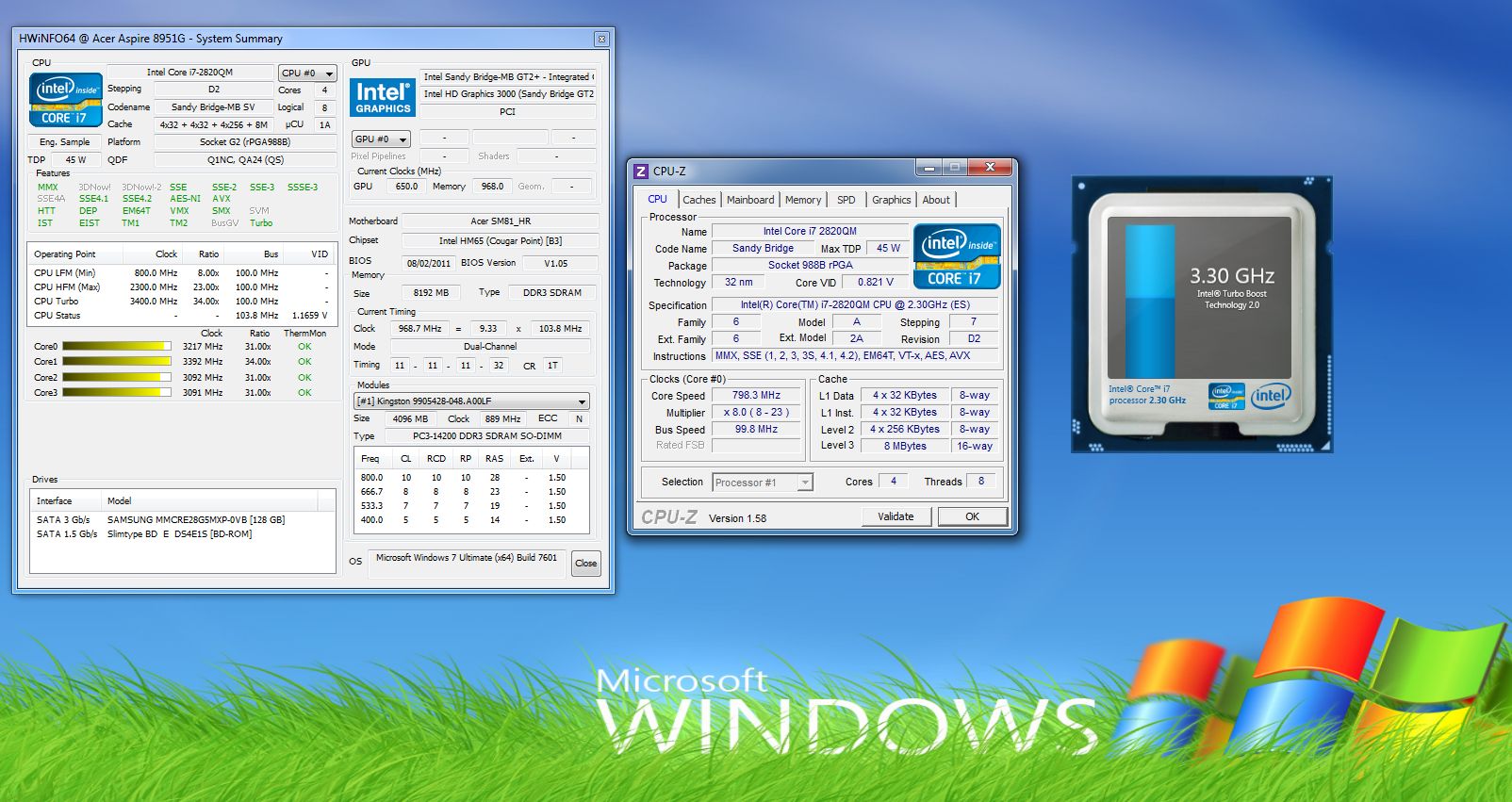Click the OK button in CPU-Z

(972, 516)
